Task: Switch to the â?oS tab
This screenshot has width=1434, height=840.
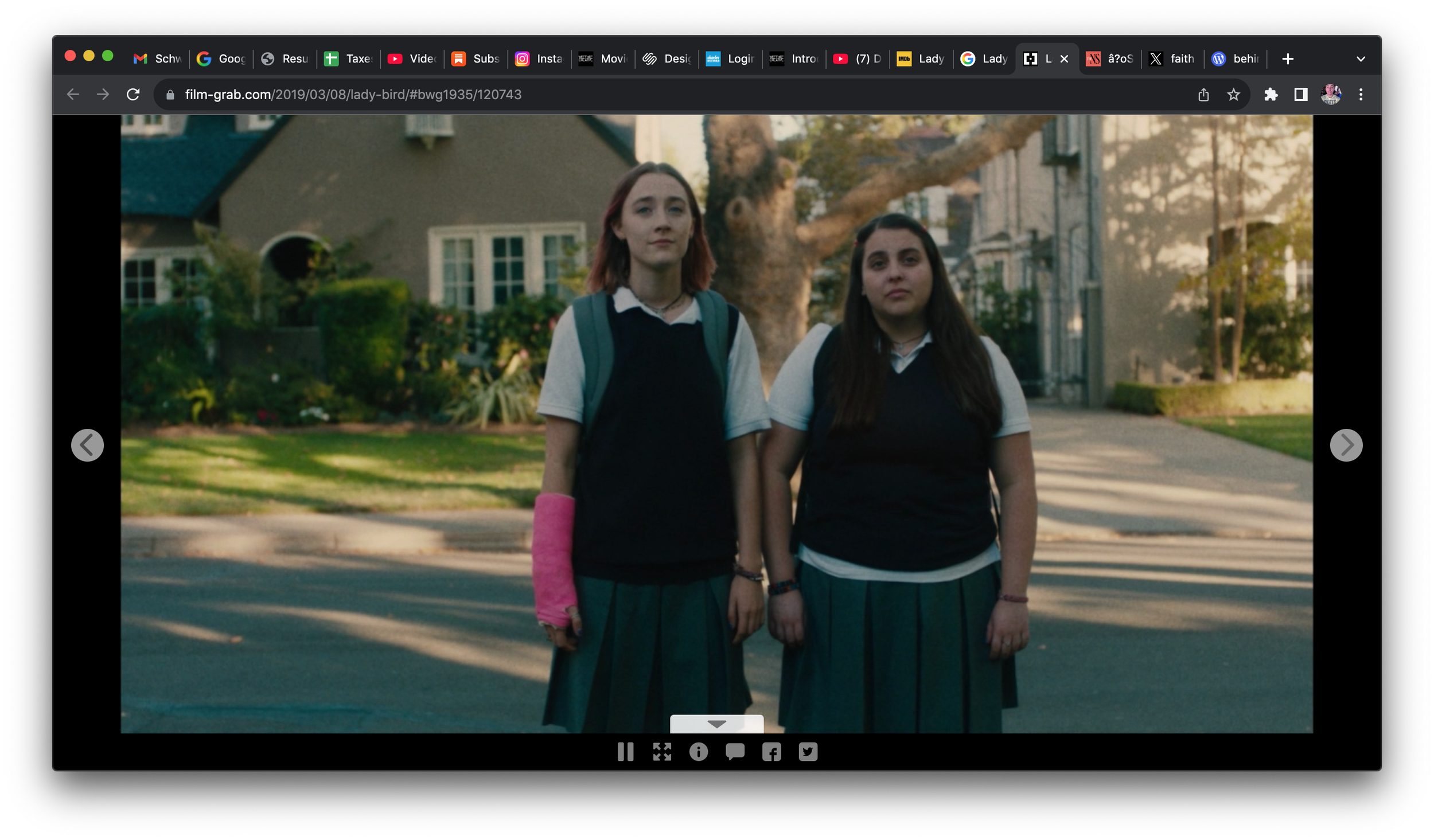Action: [1110, 58]
